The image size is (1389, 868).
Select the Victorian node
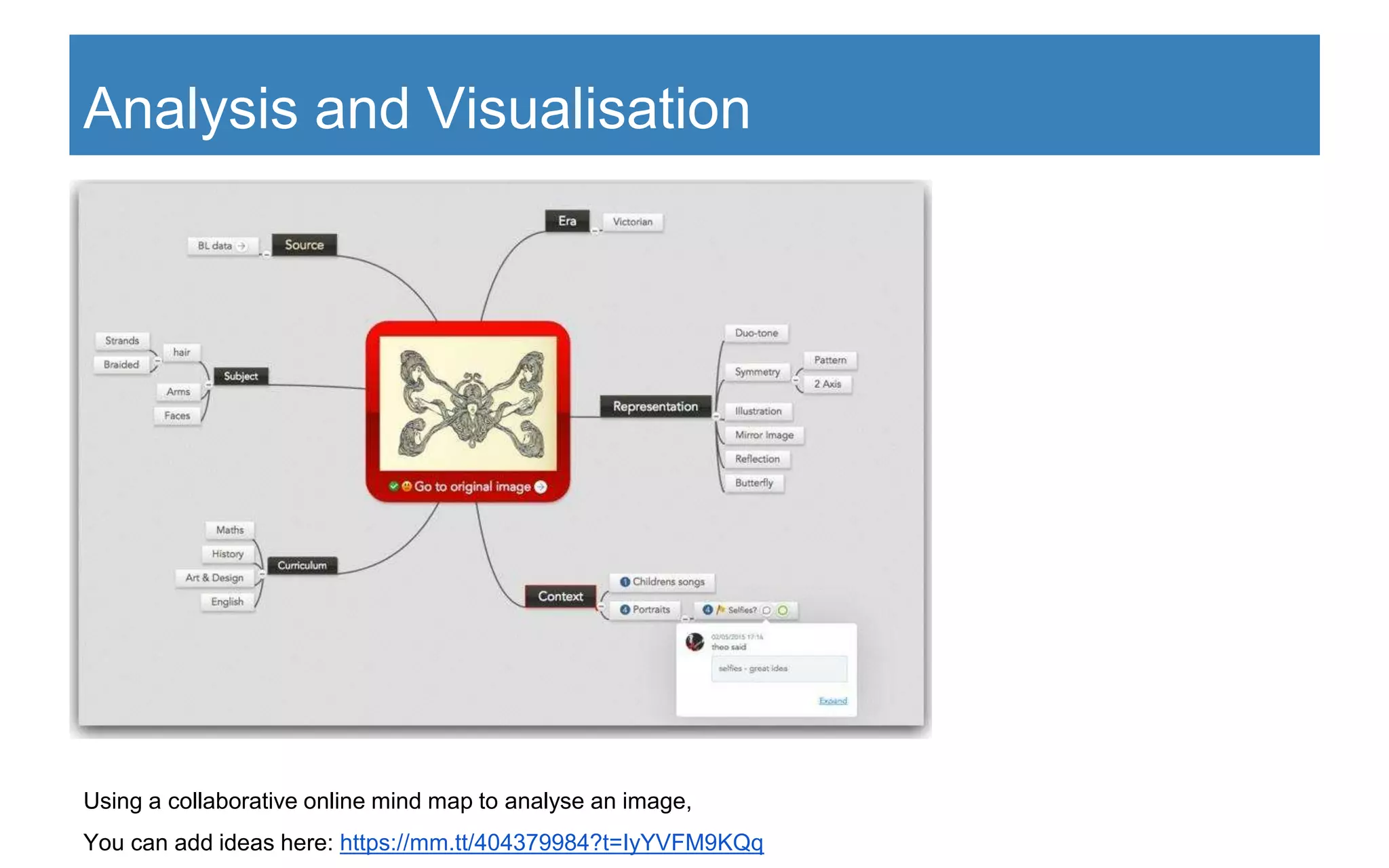[x=633, y=222]
